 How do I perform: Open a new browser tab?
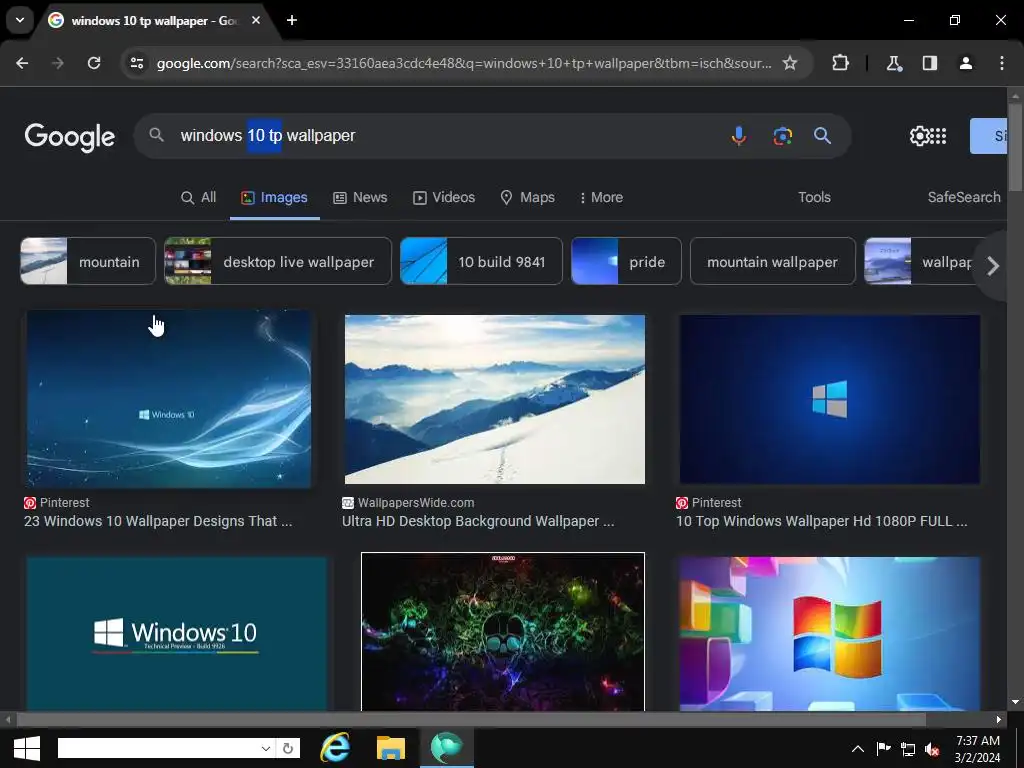292,20
